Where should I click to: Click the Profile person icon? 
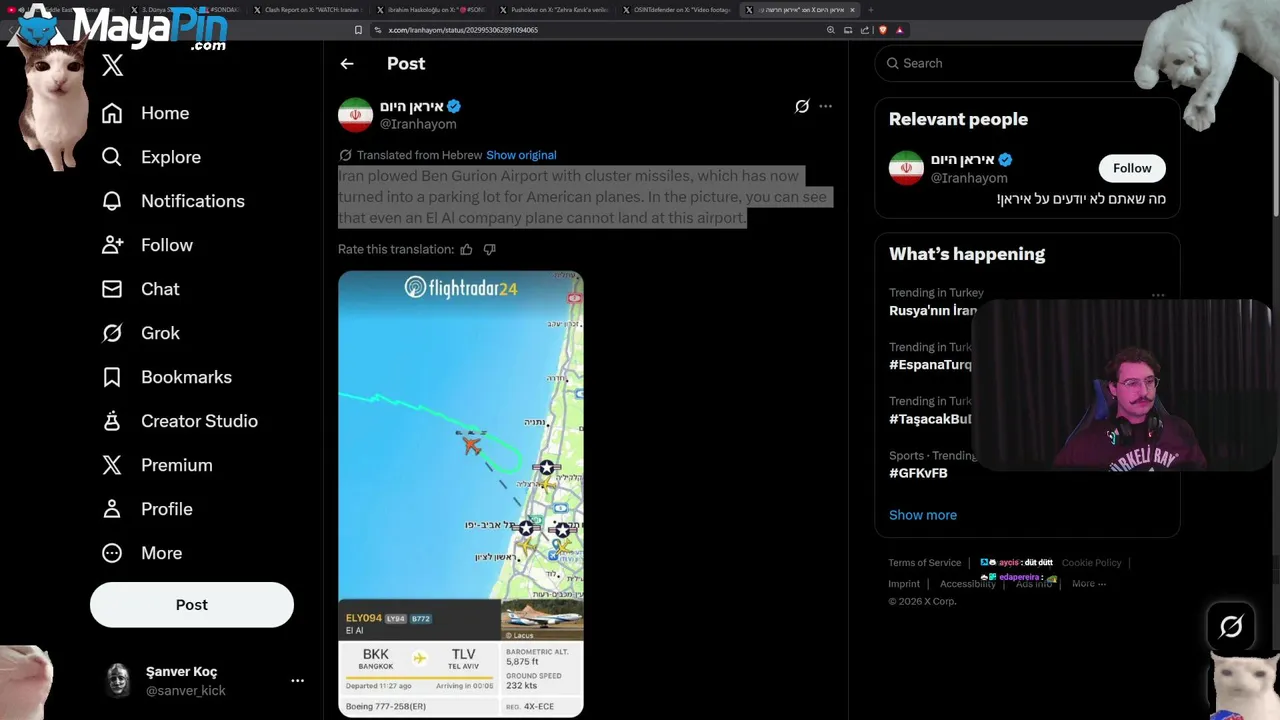point(112,509)
